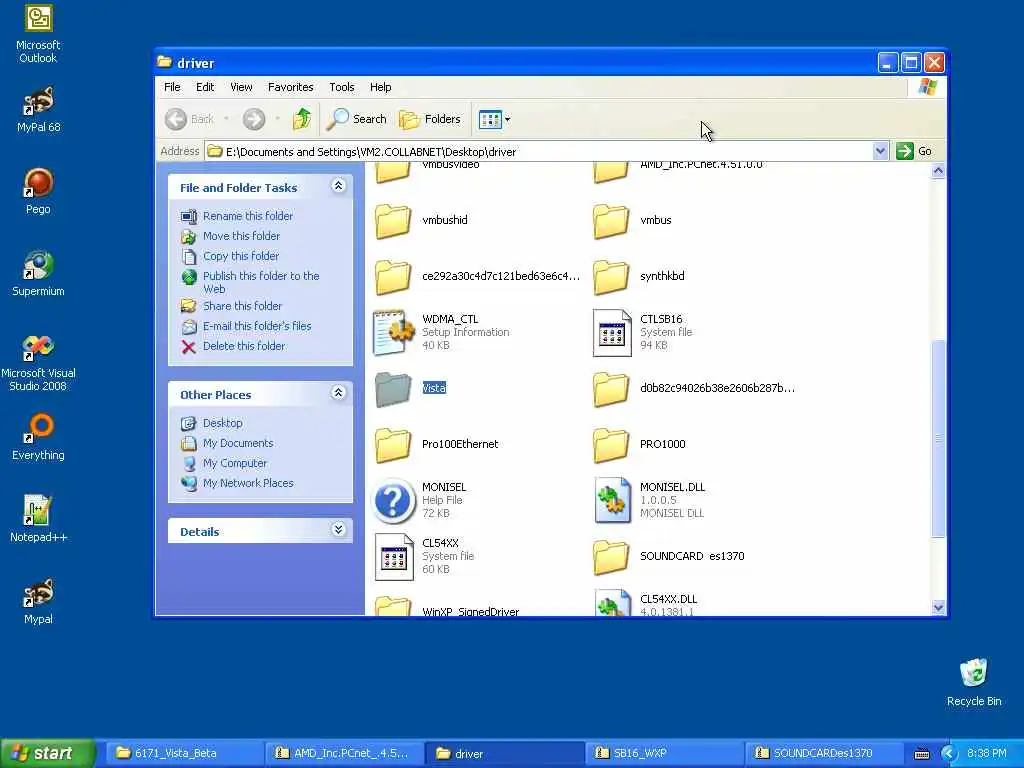Viewport: 1024px width, 768px height.
Task: Click Delete this folder link
Action: tap(244, 347)
